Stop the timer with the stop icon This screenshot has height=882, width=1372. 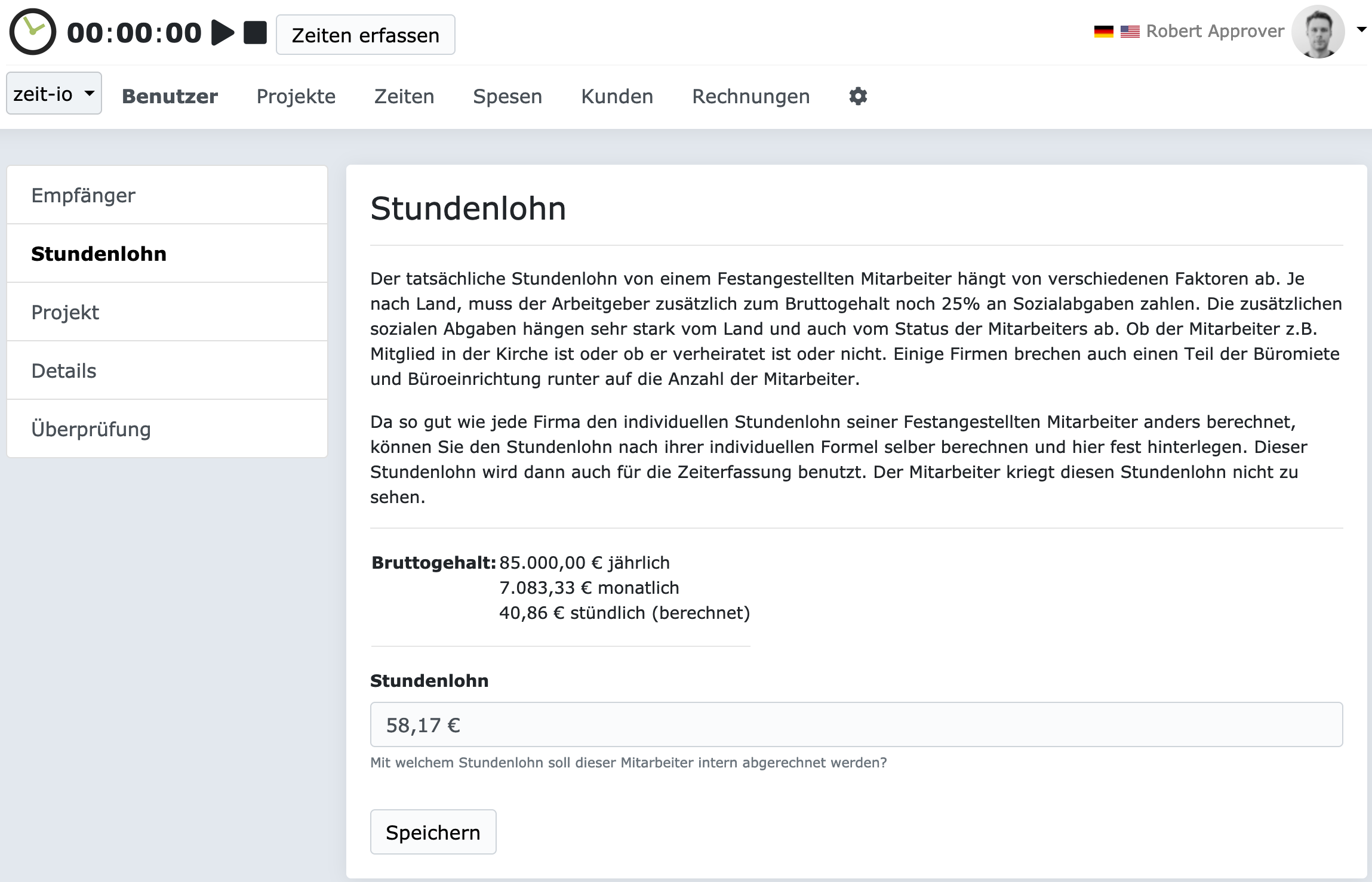point(256,32)
